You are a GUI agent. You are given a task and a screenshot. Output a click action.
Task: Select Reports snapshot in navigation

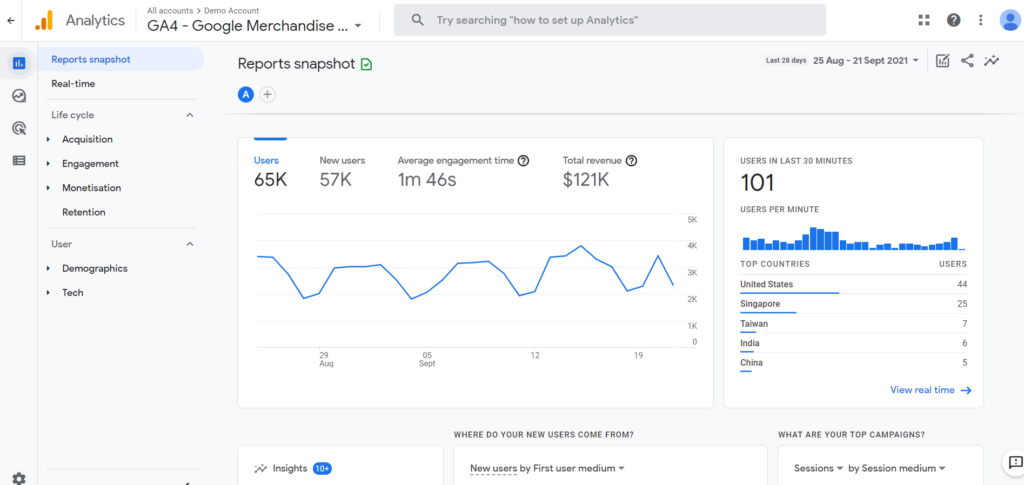click(121, 59)
